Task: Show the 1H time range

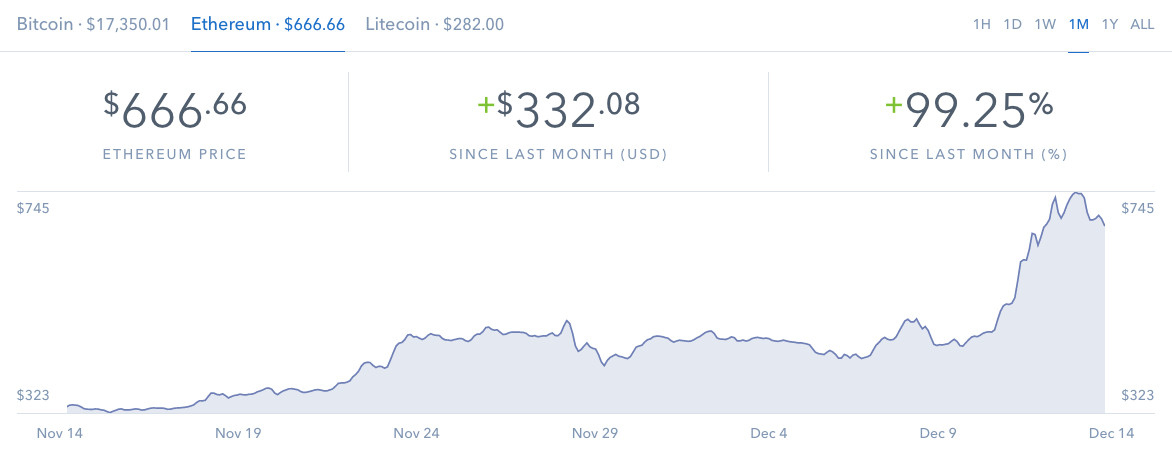Action: coord(981,24)
